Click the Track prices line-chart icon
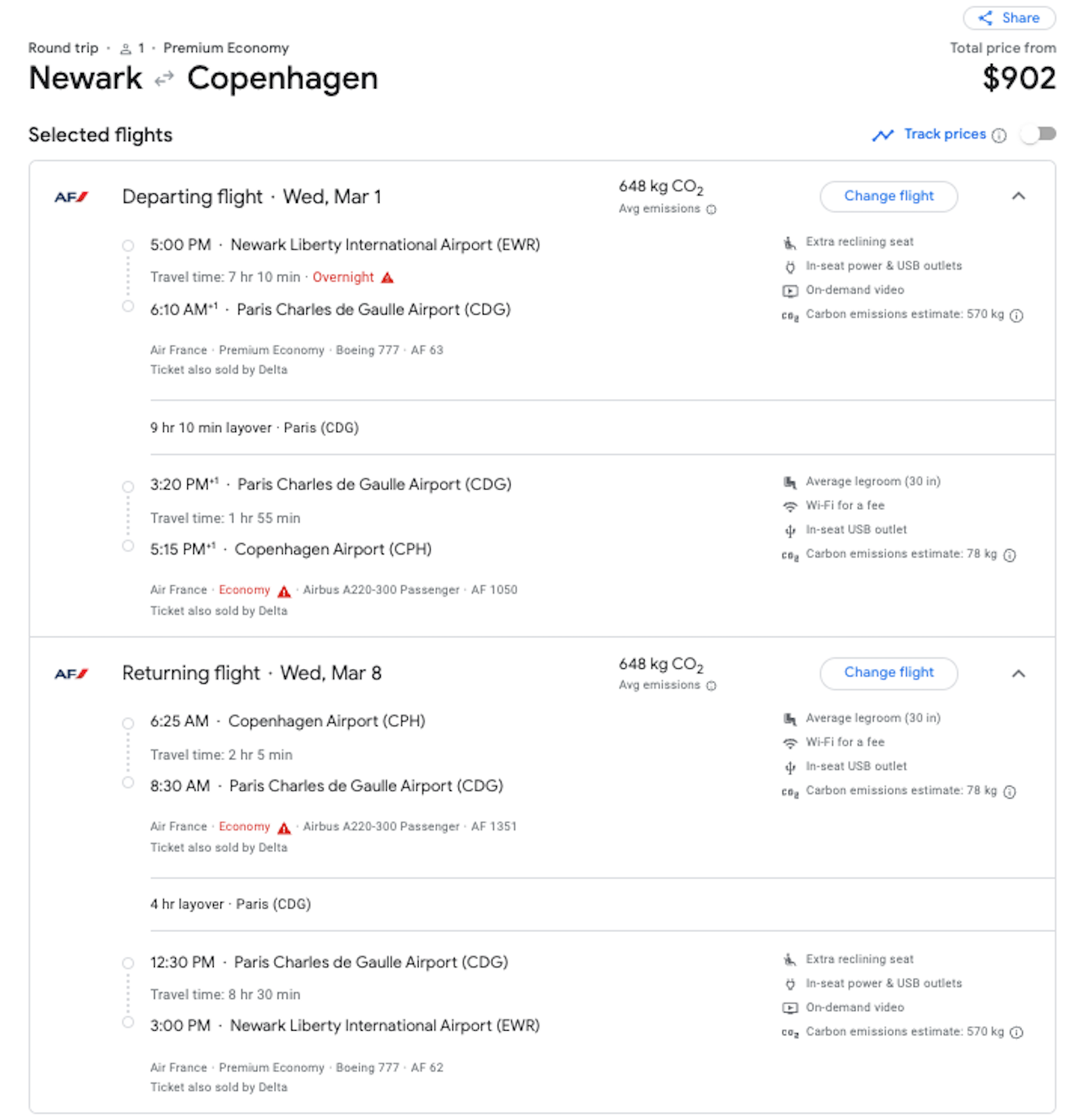This screenshot has width=1082, height=1120. click(883, 135)
